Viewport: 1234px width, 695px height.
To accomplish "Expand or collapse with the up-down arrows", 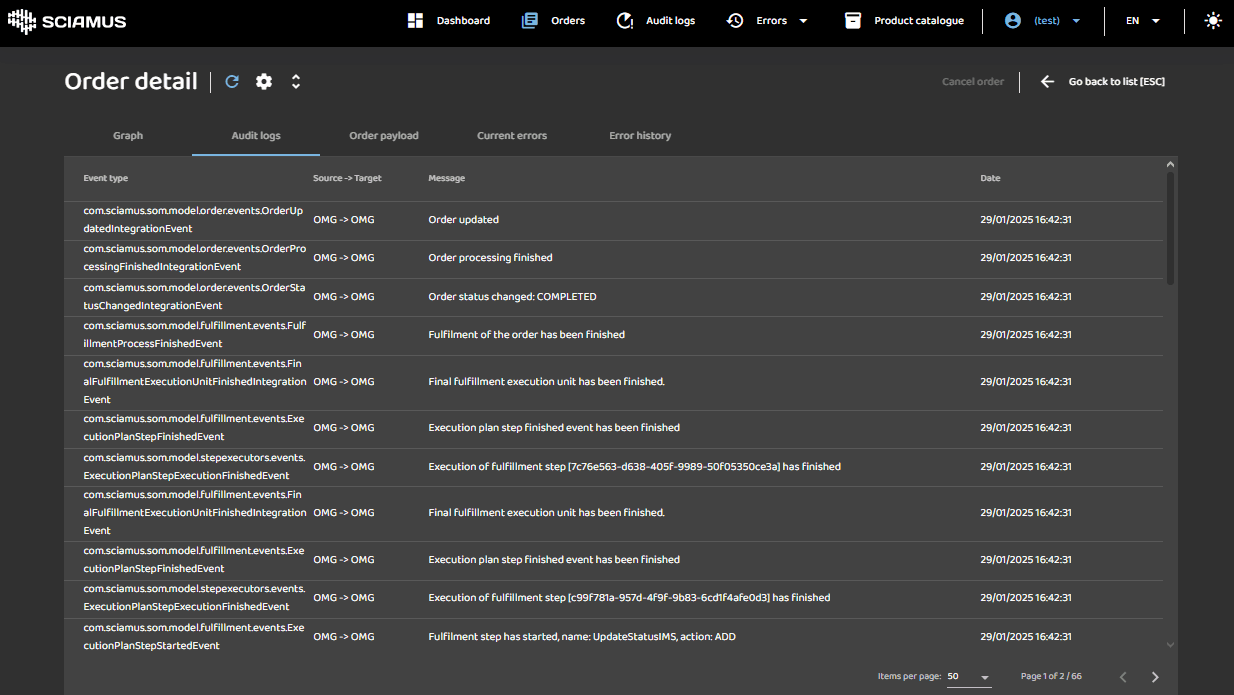I will (296, 82).
